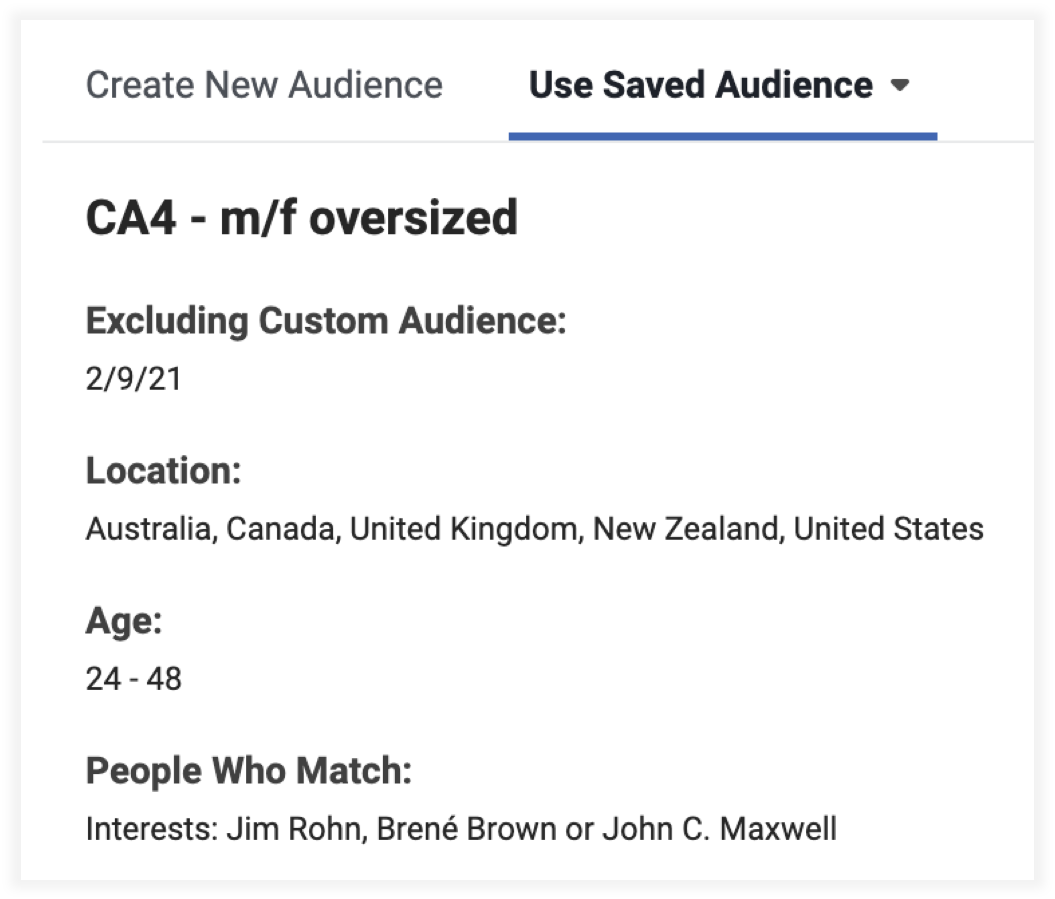Screen dimensions: 1055x899
Task: Click Australia in the location list
Action: [147, 528]
